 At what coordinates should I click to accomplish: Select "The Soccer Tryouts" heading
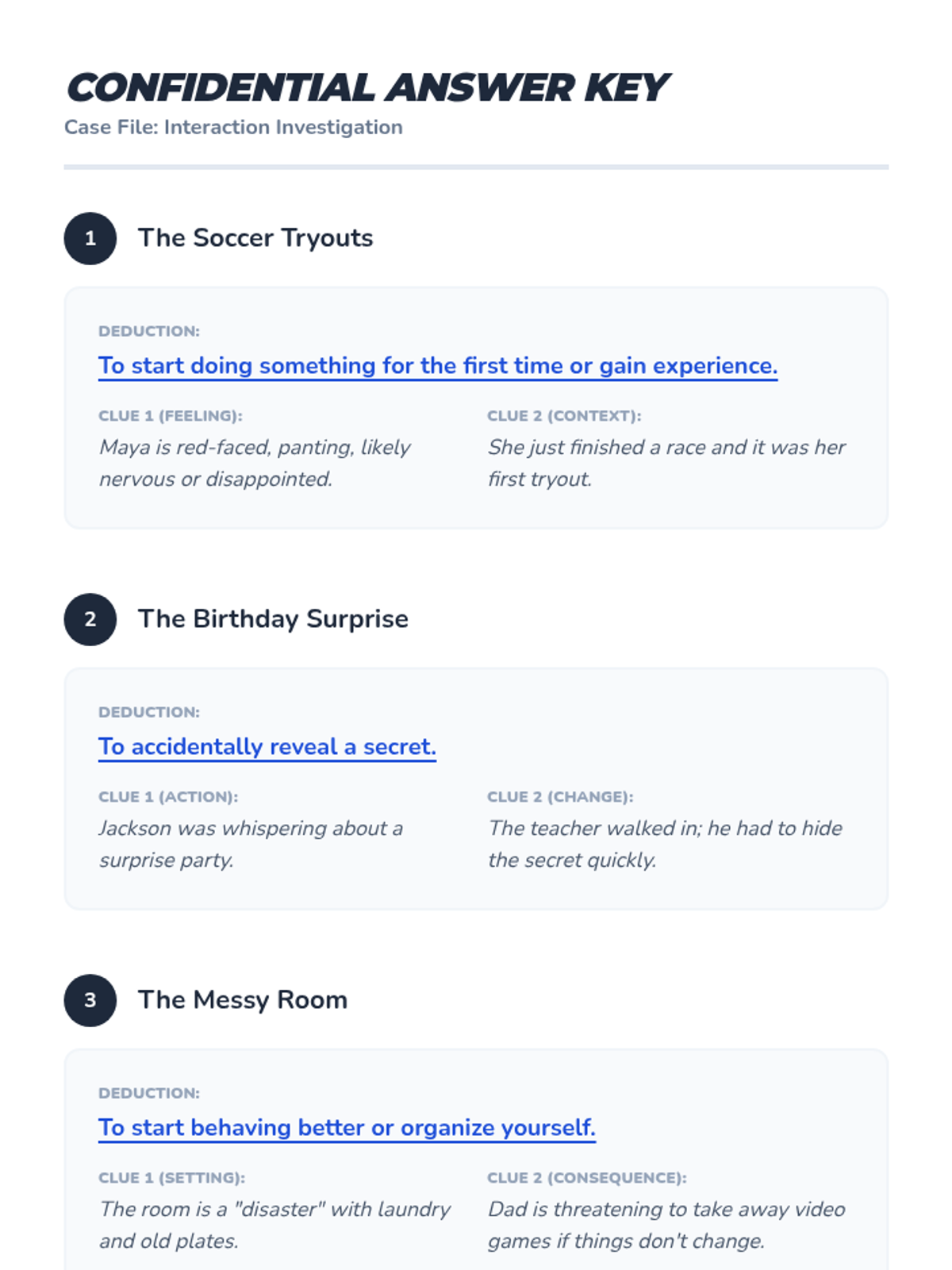[255, 238]
